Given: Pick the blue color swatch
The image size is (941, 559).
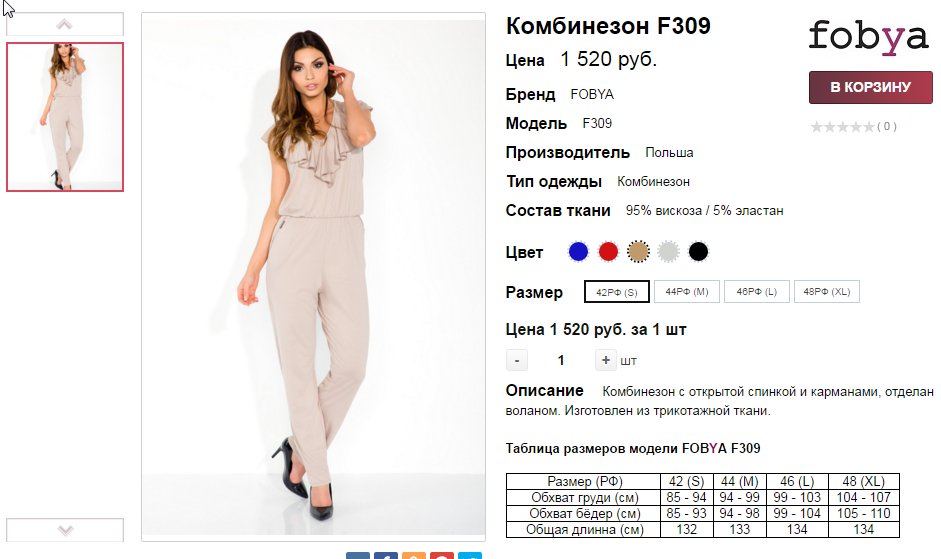Looking at the screenshot, I should click(578, 252).
